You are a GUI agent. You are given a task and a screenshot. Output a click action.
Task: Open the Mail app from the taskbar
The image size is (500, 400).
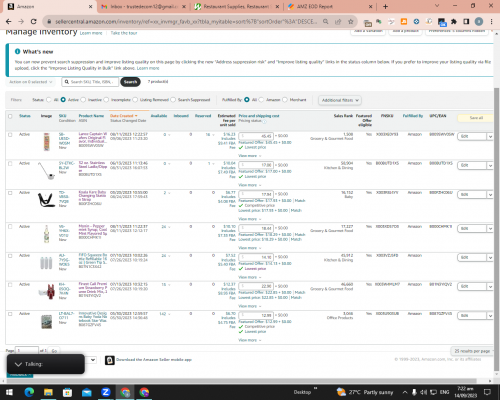pos(86,392)
